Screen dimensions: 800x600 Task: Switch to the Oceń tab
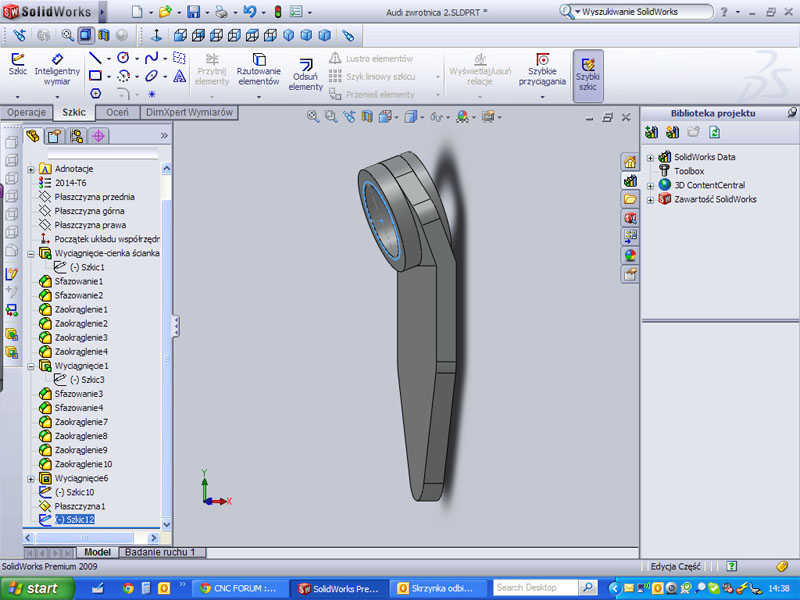tap(117, 112)
